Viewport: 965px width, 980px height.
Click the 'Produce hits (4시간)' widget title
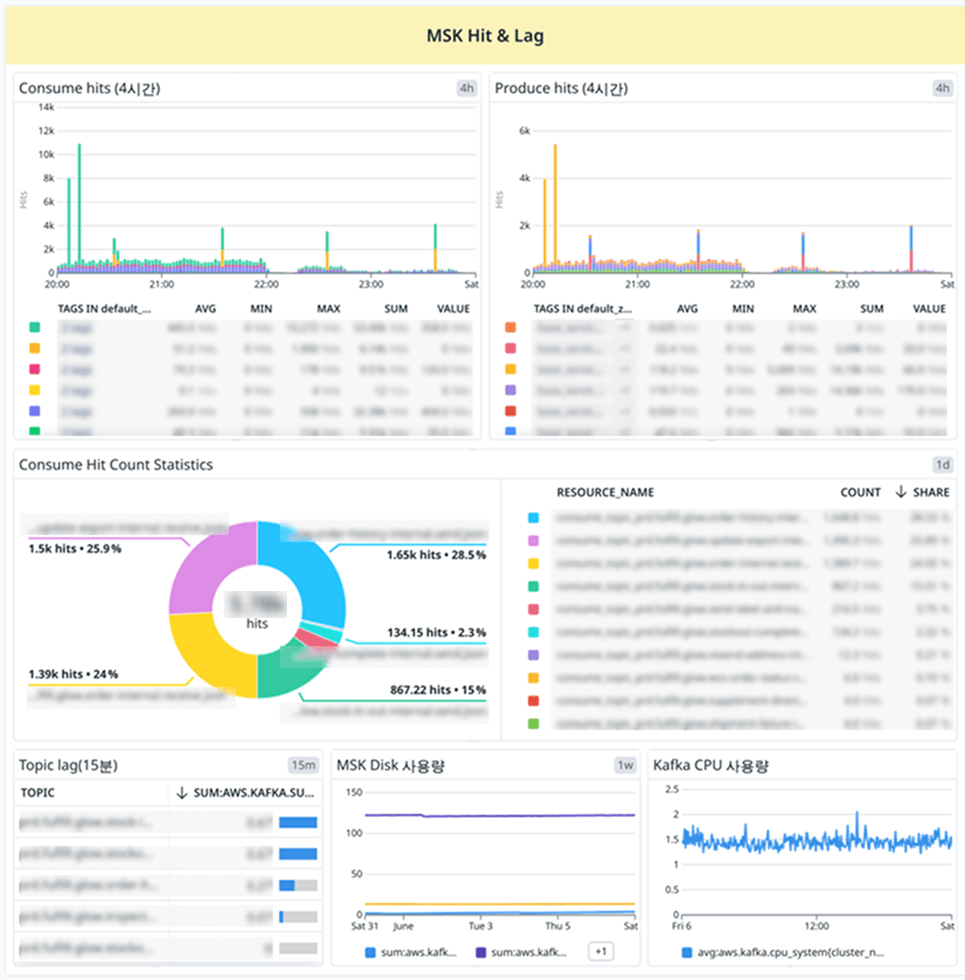coord(561,88)
